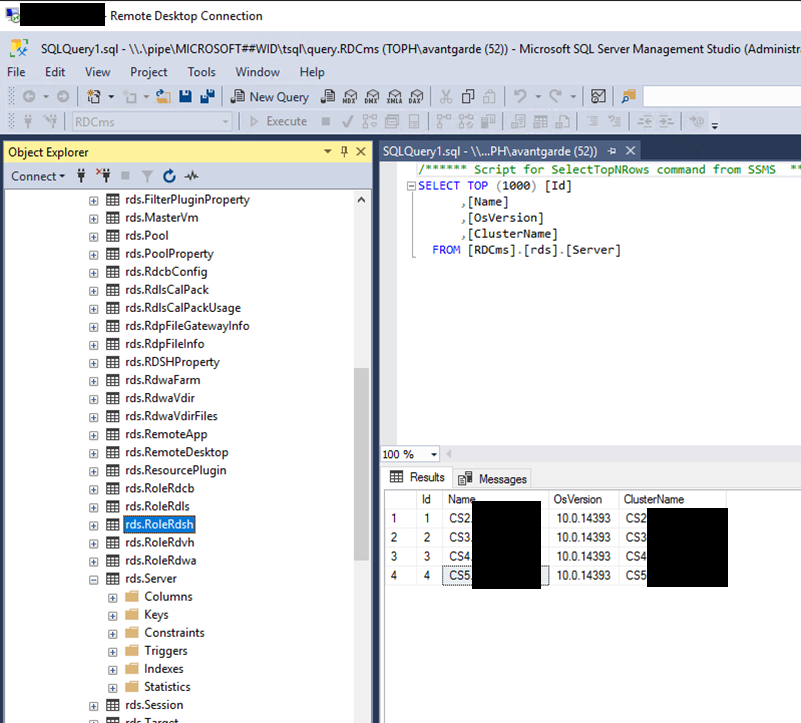Open a new XMLA query

tap(394, 96)
